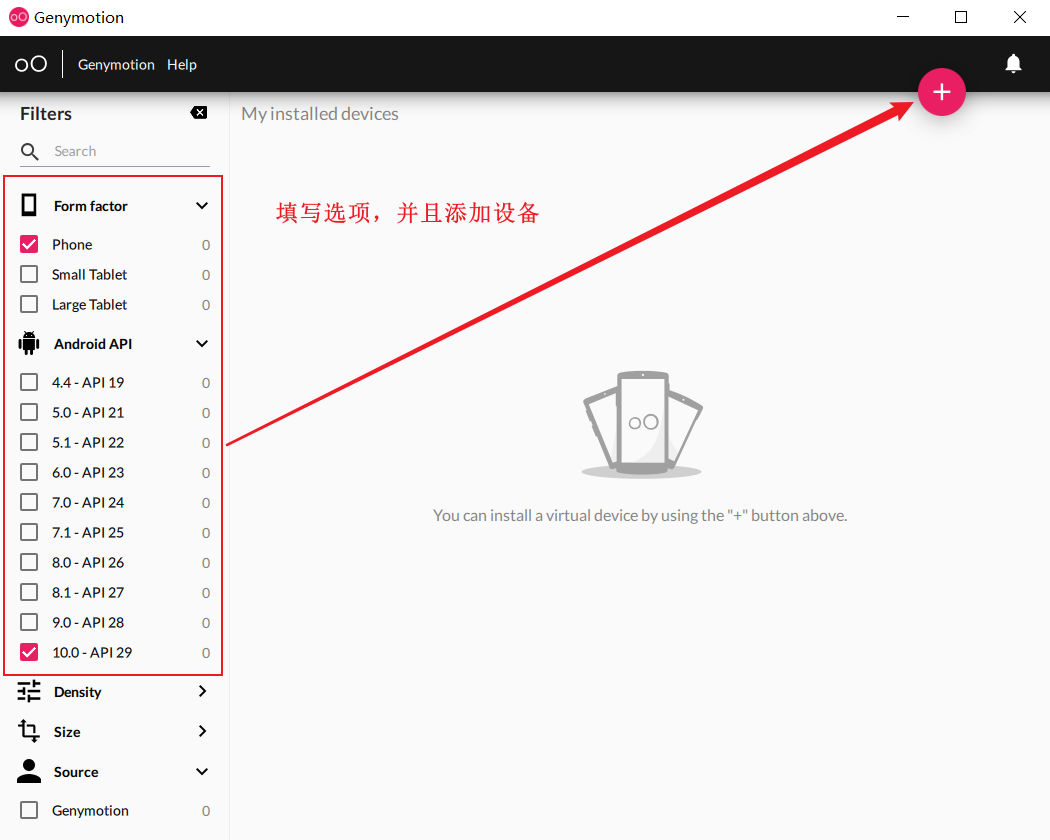Click the Form factor phone icon
This screenshot has height=840, width=1050.
[29, 205]
